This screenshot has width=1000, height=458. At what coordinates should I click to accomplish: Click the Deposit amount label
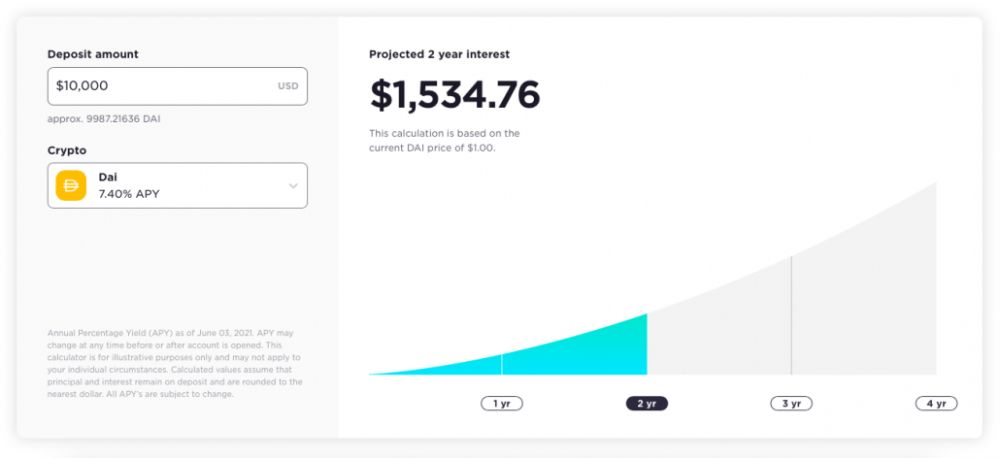93,54
